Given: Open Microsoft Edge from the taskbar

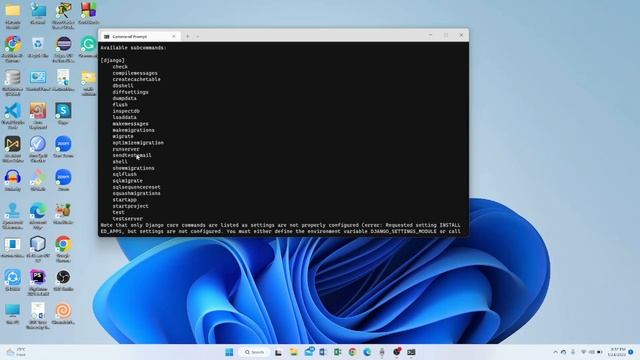Looking at the screenshot, I should click(x=367, y=352).
